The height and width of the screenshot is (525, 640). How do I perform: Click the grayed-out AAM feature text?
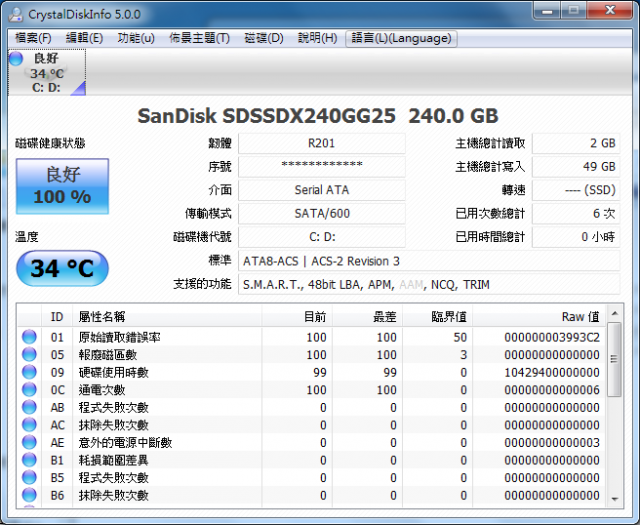point(411,285)
